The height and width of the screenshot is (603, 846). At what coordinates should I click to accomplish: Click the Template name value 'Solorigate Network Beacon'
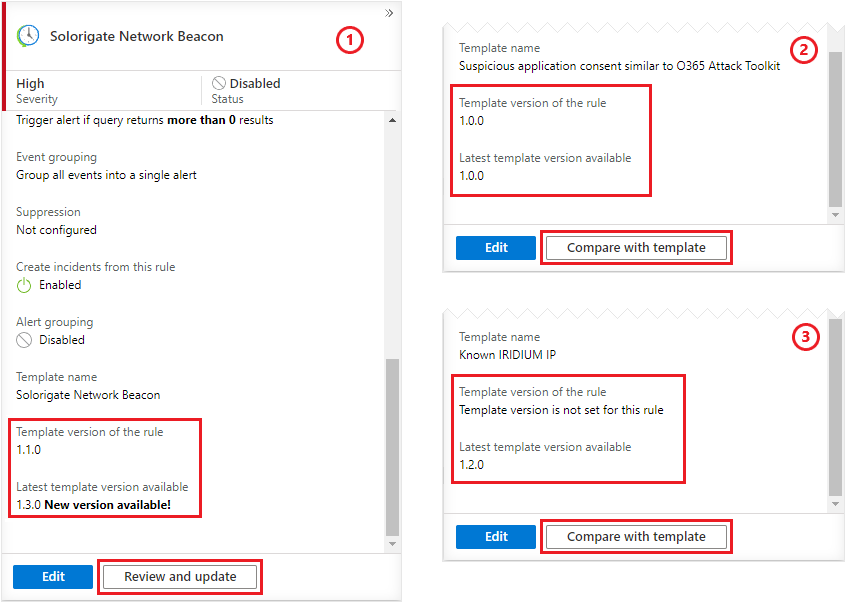click(x=88, y=395)
